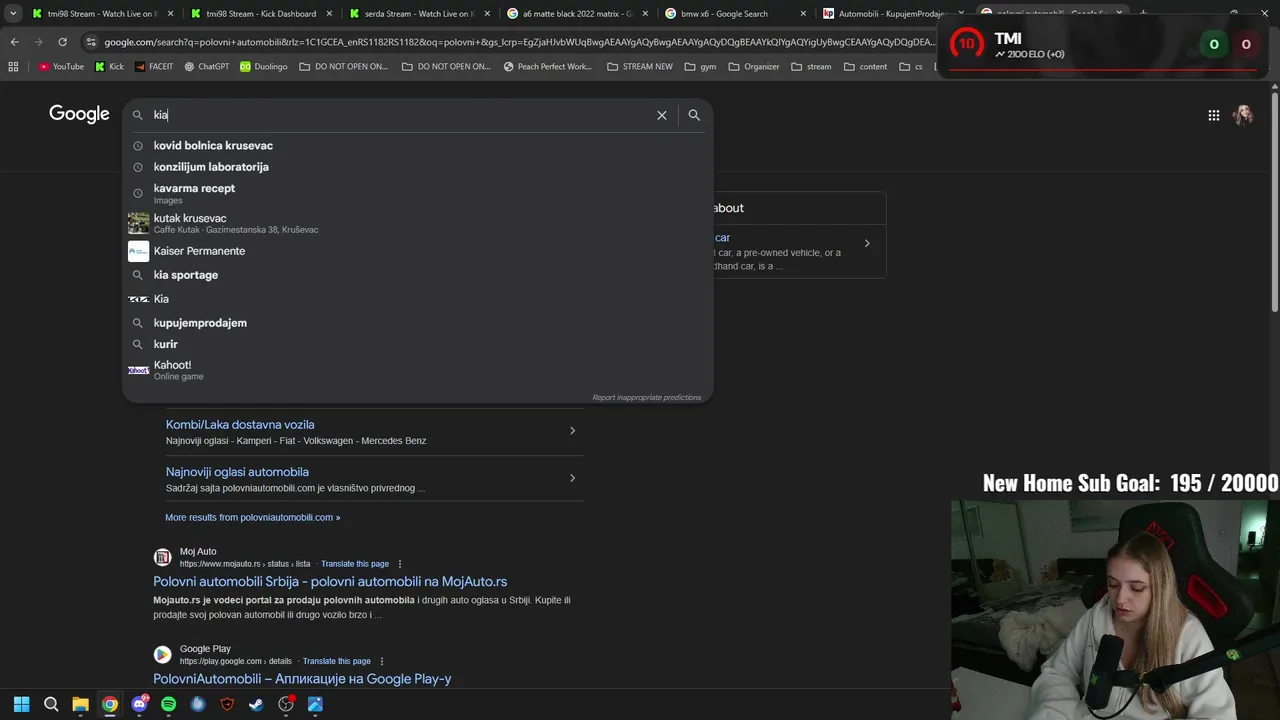Clear the search box text
Viewport: 1280px width, 720px height.
point(662,115)
